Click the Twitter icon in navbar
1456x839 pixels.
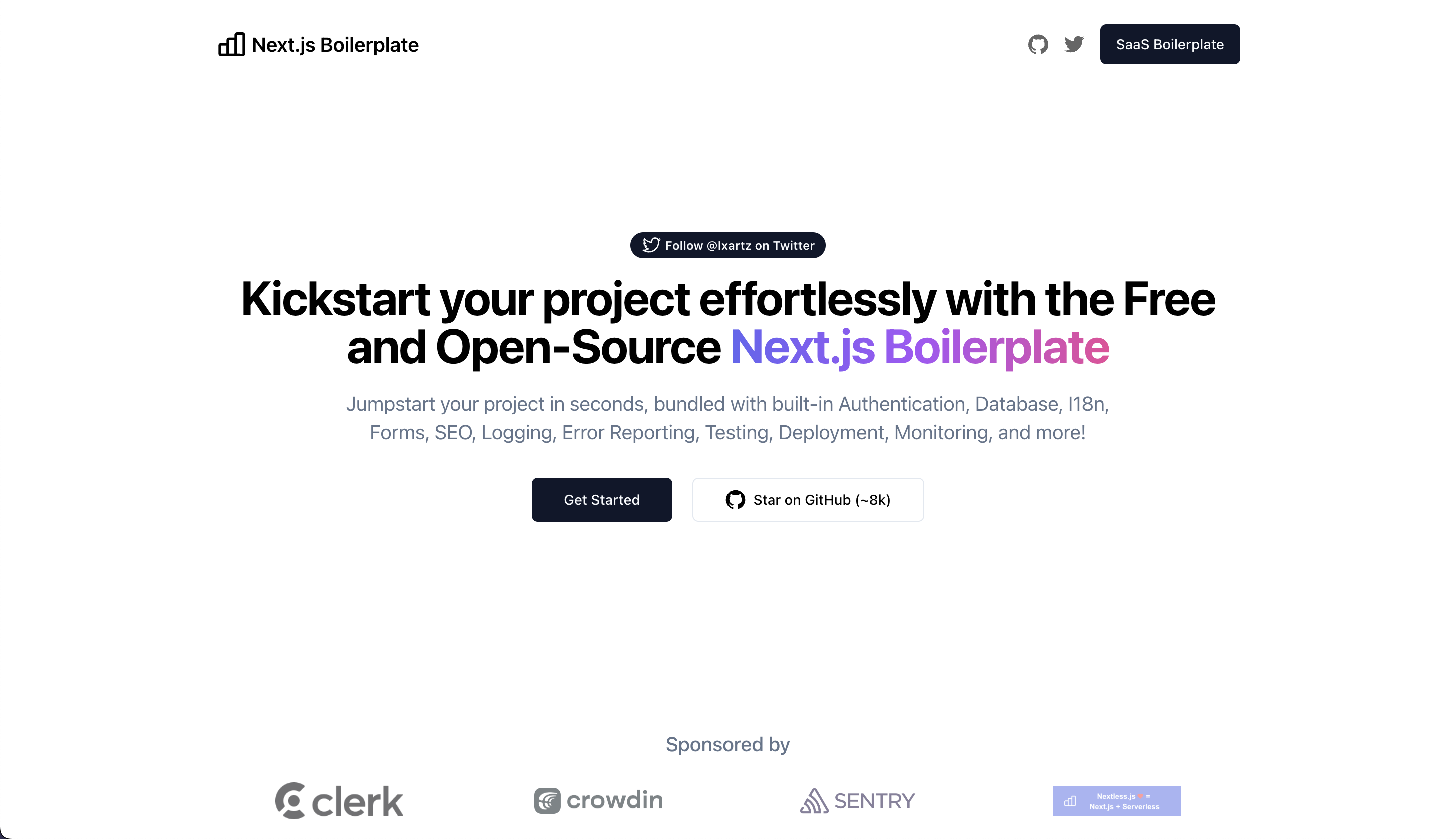(x=1074, y=44)
